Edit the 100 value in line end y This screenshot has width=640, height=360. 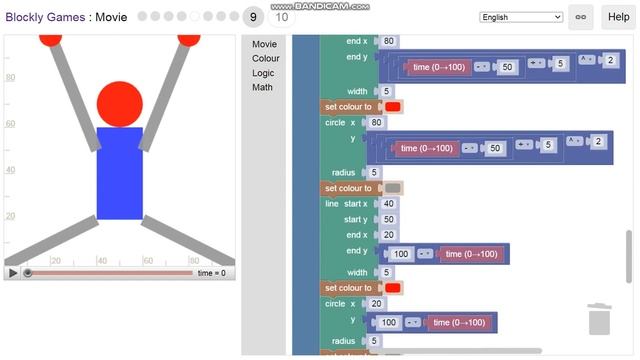click(x=400, y=254)
